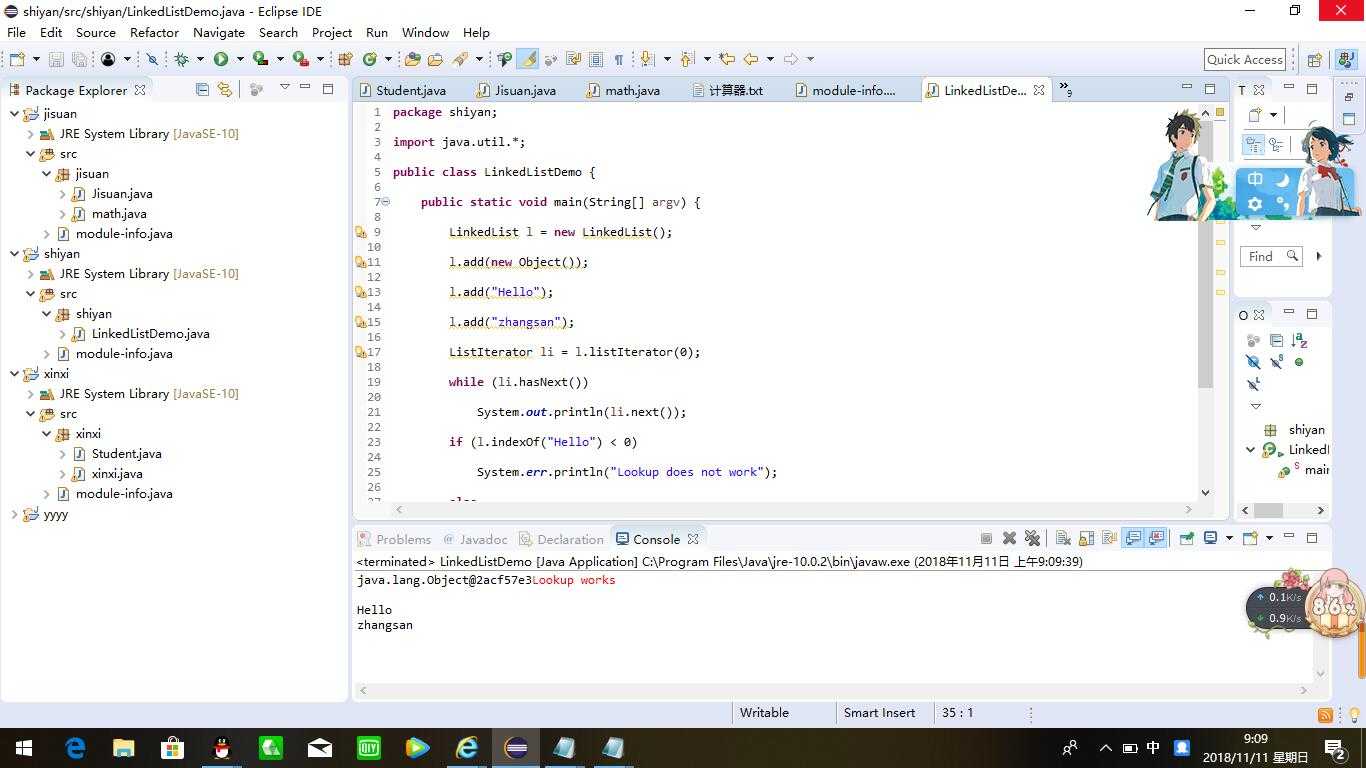Toggle Hide Fields icon in Outline

1253,362
